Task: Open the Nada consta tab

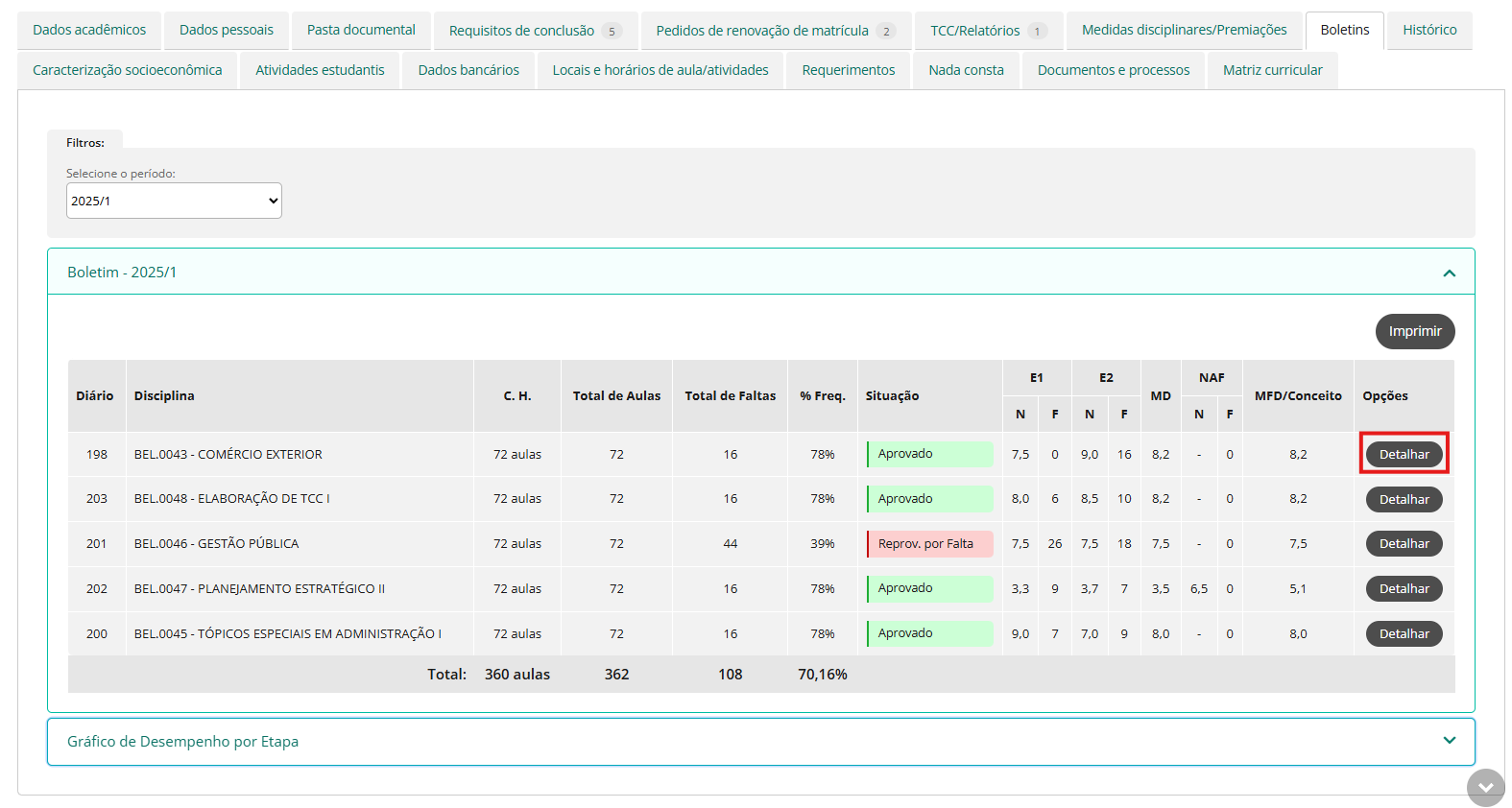Action: point(966,70)
